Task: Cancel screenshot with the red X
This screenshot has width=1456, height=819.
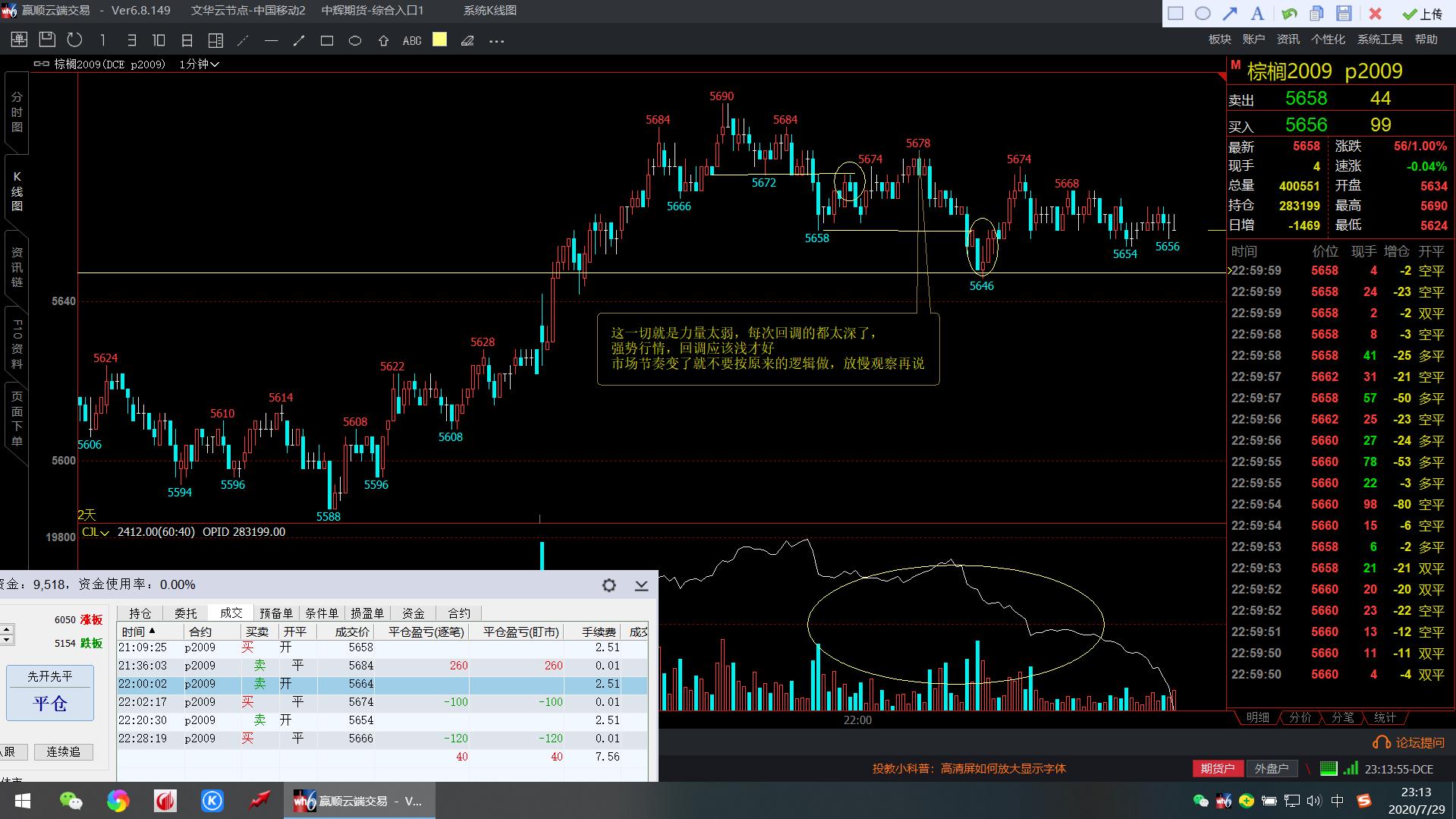Action: click(1375, 13)
